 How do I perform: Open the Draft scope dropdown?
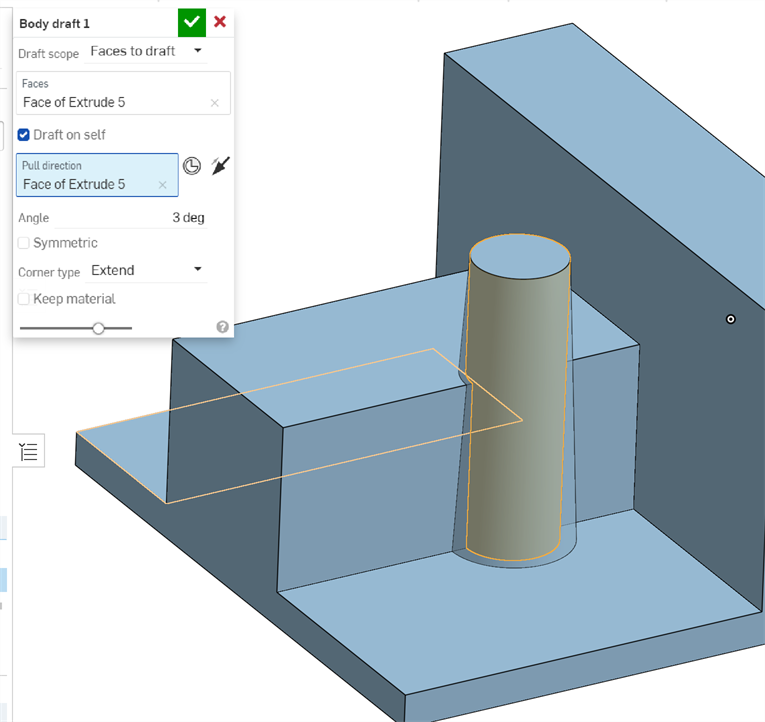(146, 51)
